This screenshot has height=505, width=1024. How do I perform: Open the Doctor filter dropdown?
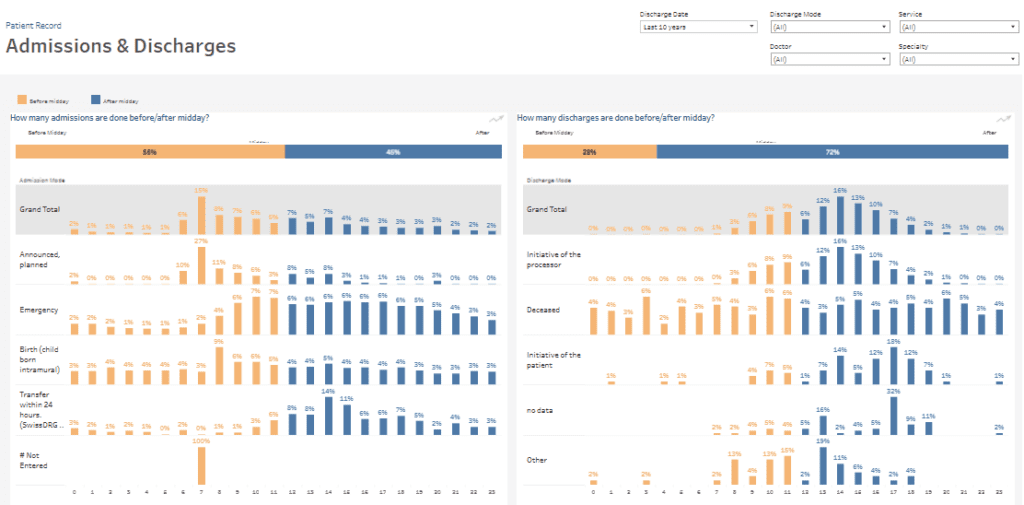tap(830, 59)
